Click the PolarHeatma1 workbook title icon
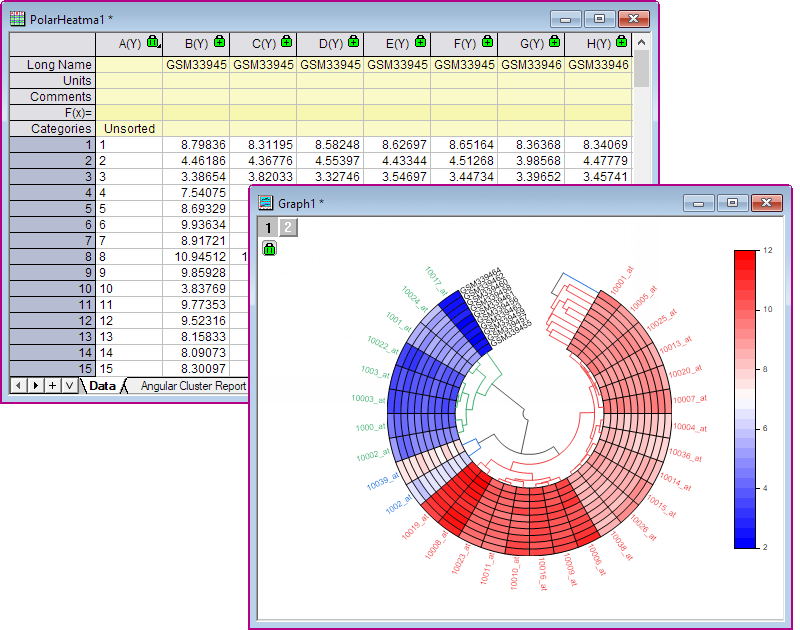Screen dimensions: 800x630 18,19
